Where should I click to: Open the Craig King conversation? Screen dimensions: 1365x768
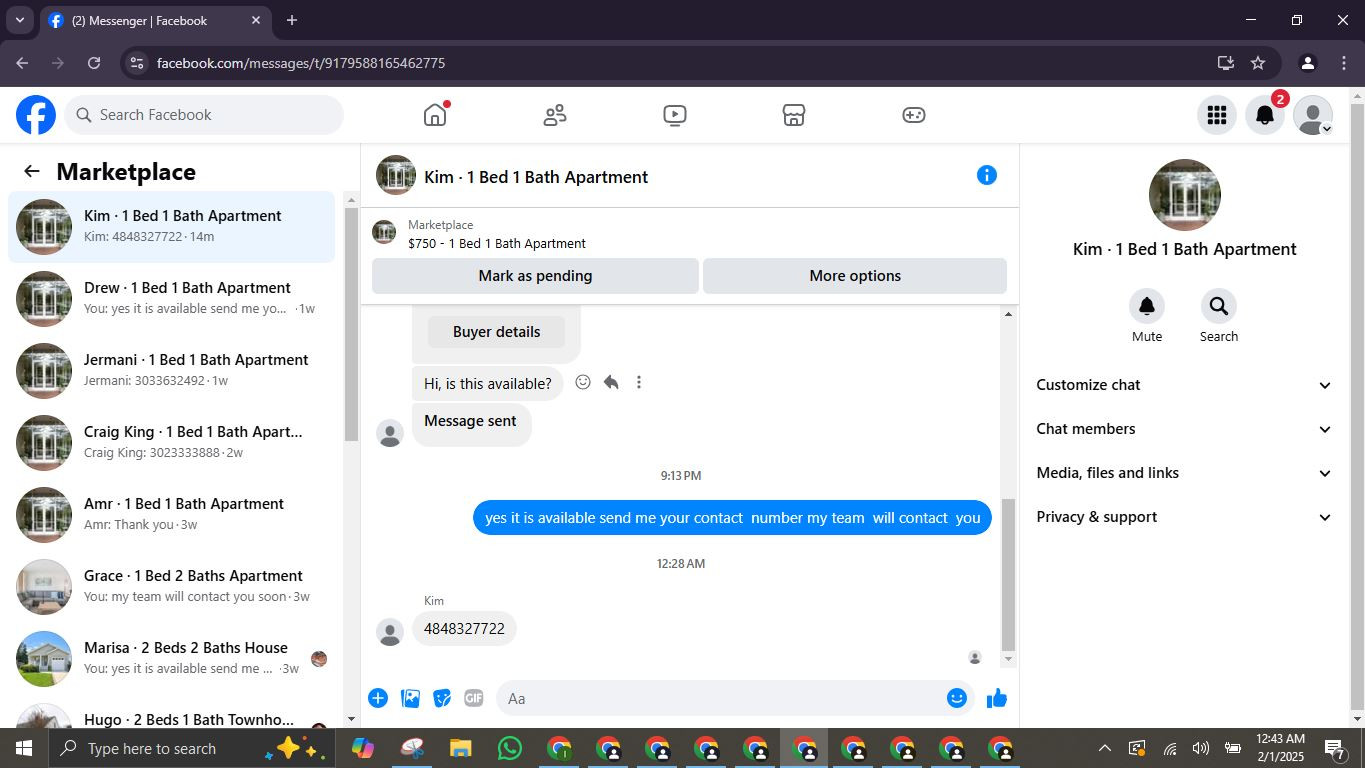(172, 443)
